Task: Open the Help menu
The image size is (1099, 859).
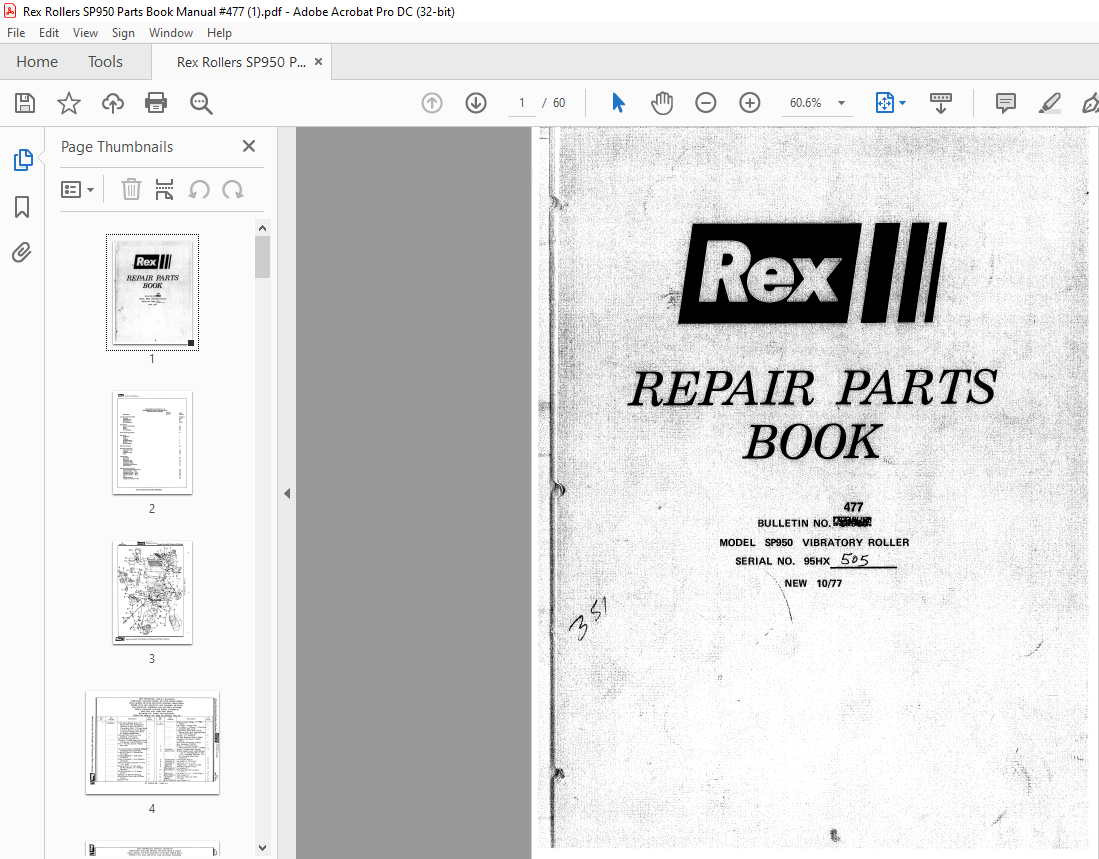Action: point(219,33)
